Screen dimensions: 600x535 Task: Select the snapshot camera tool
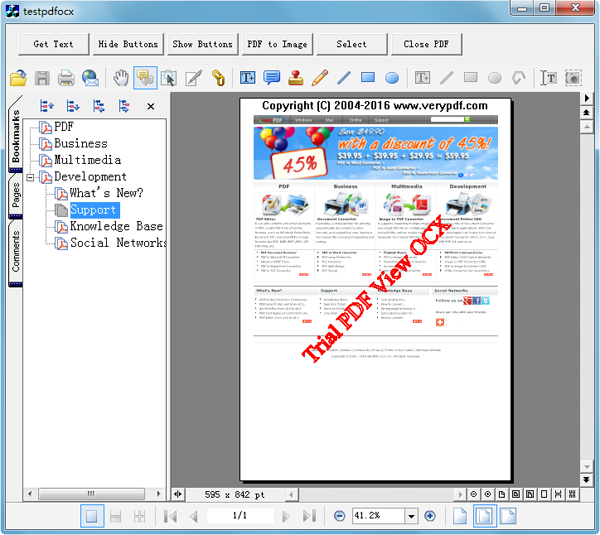[573, 78]
